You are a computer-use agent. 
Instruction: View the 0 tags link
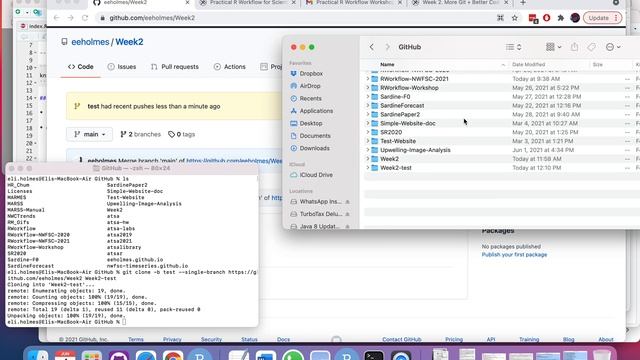pos(182,134)
